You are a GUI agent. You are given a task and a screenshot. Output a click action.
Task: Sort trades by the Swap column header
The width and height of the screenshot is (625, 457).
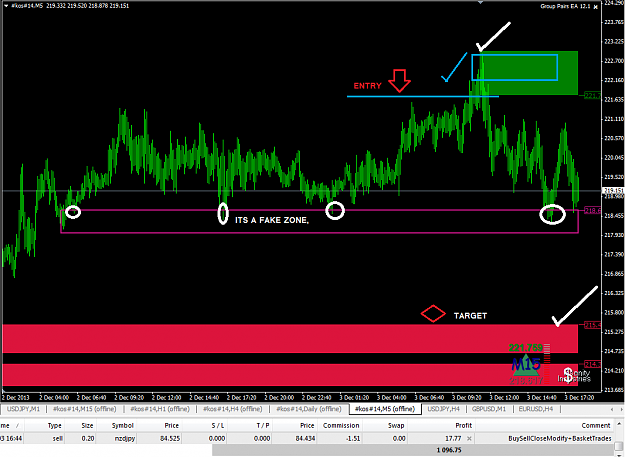(385, 426)
